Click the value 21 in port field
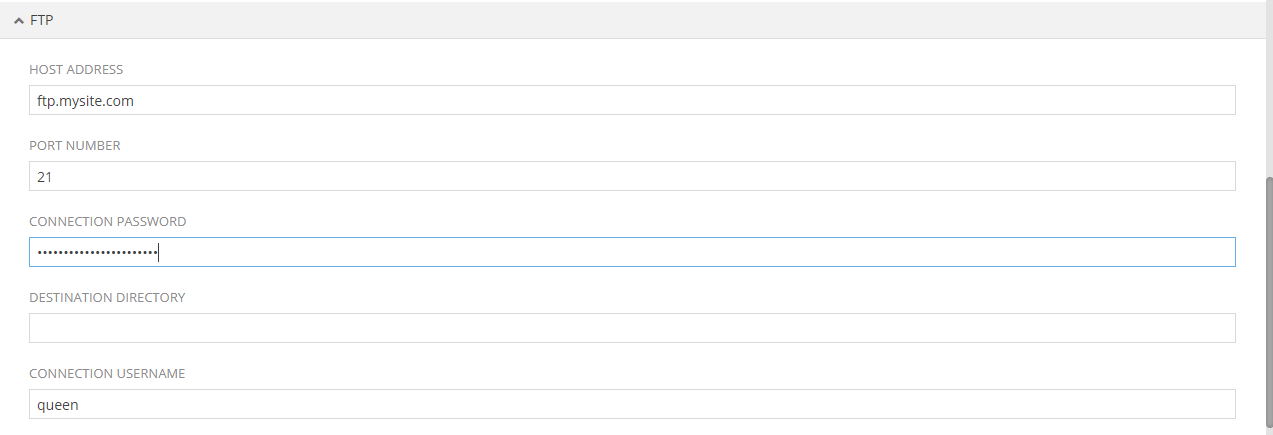This screenshot has height=435, width=1273. click(x=45, y=177)
